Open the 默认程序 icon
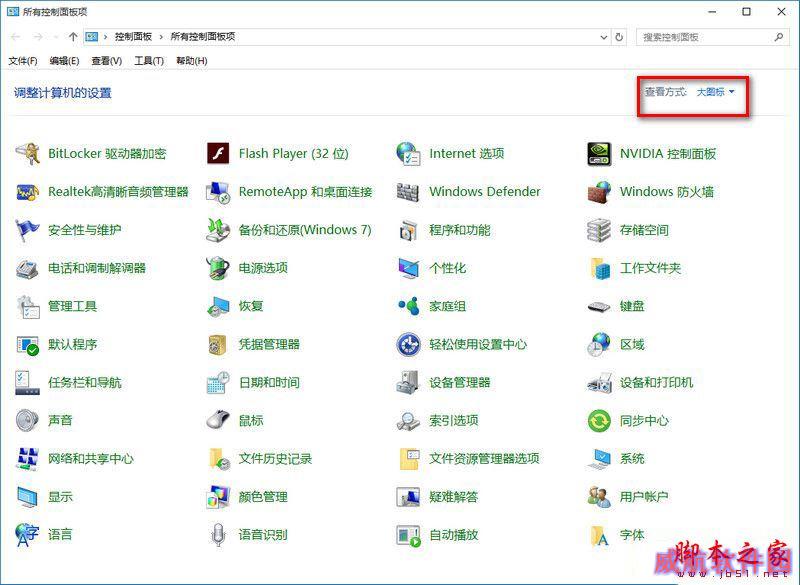Image resolution: width=800 pixels, height=585 pixels. pos(28,345)
